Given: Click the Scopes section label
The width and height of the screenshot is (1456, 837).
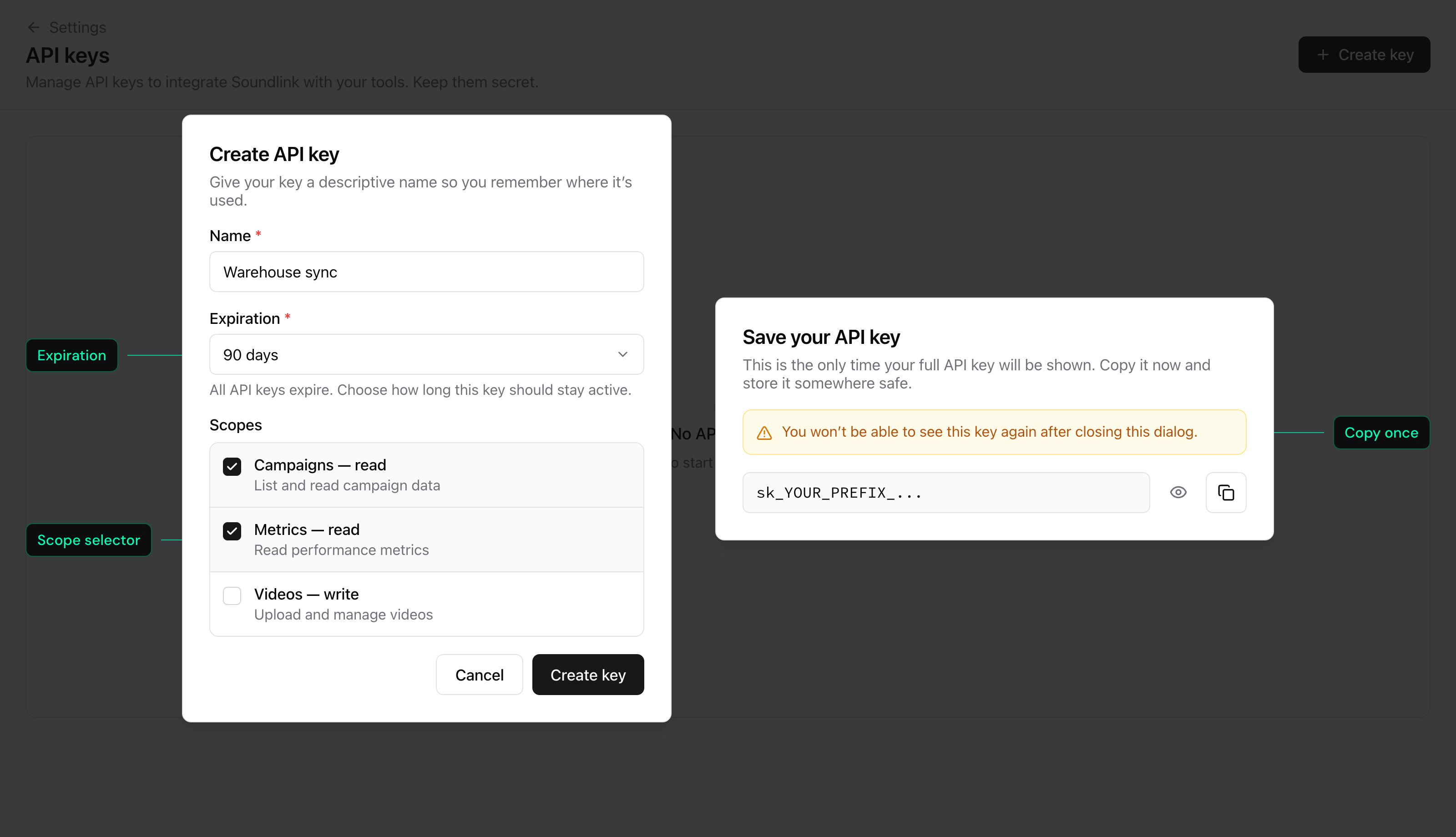Looking at the screenshot, I should click(236, 425).
